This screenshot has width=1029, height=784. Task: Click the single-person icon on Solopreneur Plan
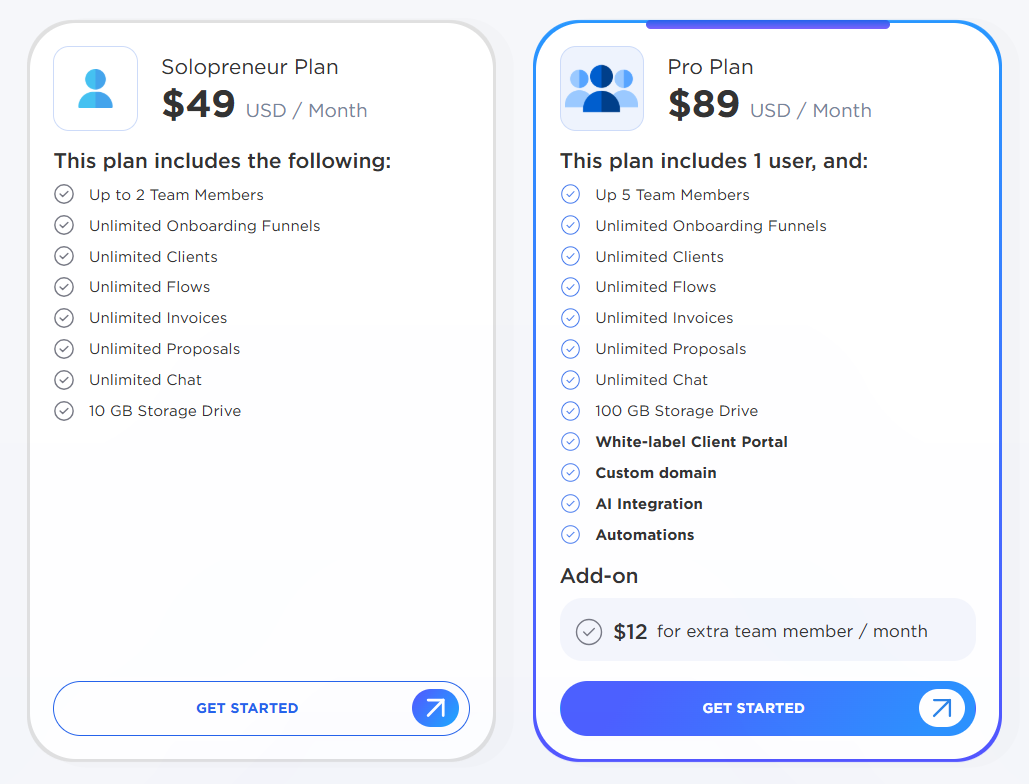95,88
